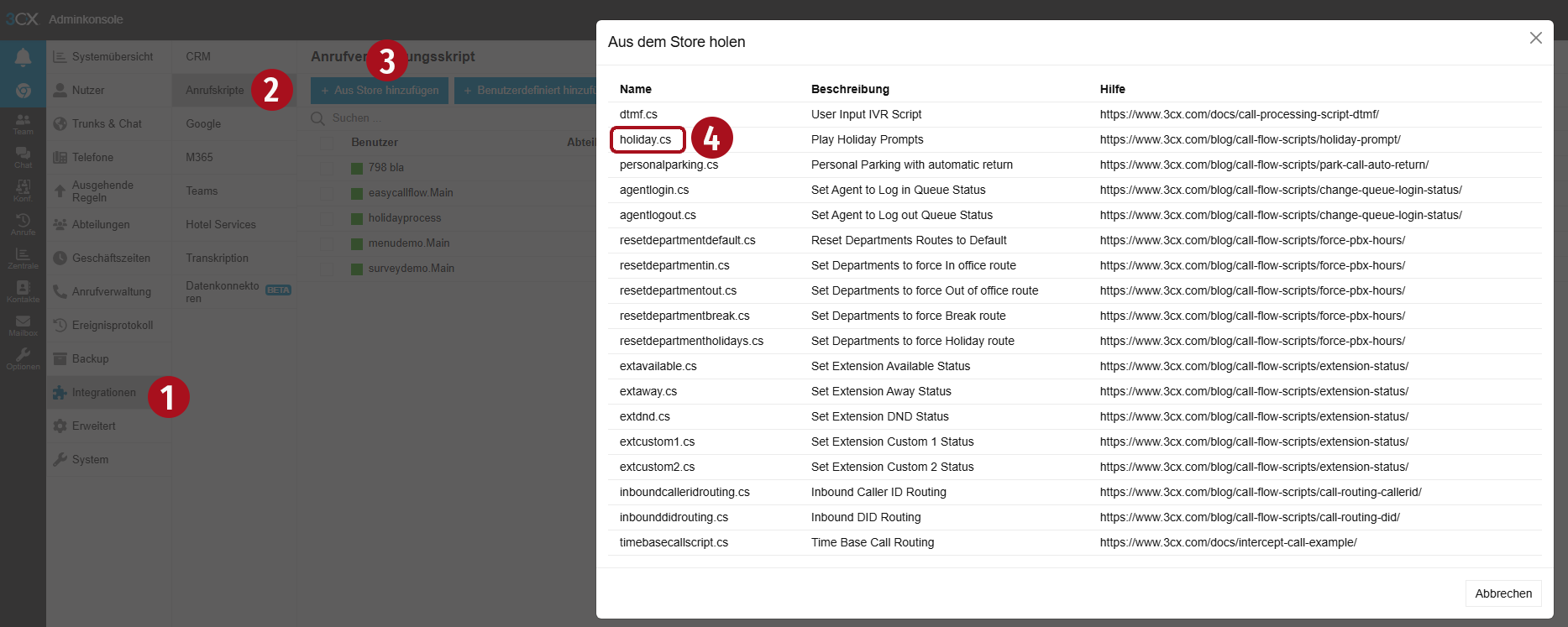
Task: Open the Team icon in sidebar
Action: pyautogui.click(x=23, y=123)
